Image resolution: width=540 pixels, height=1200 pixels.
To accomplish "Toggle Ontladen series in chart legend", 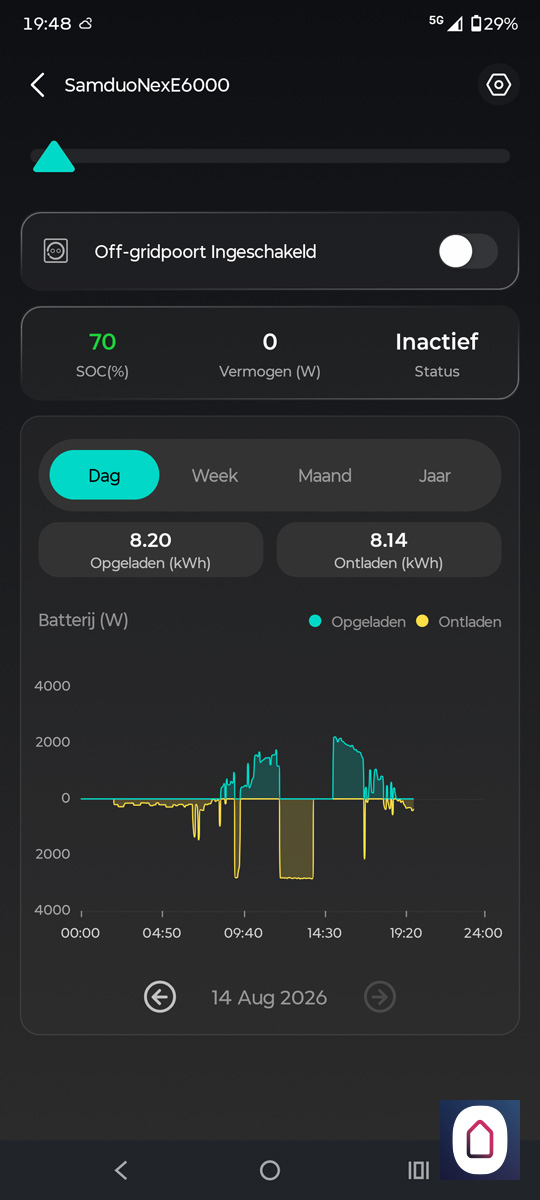I will (x=458, y=622).
